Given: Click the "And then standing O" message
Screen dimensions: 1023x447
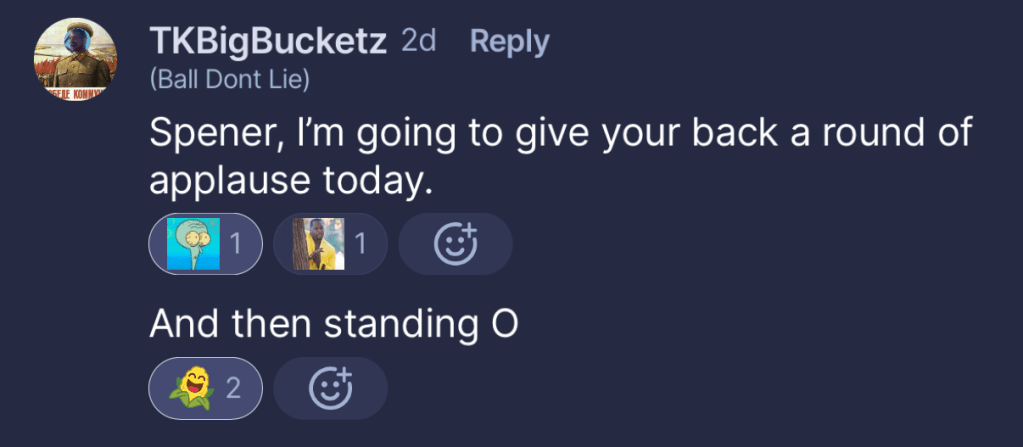Looking at the screenshot, I should (333, 325).
